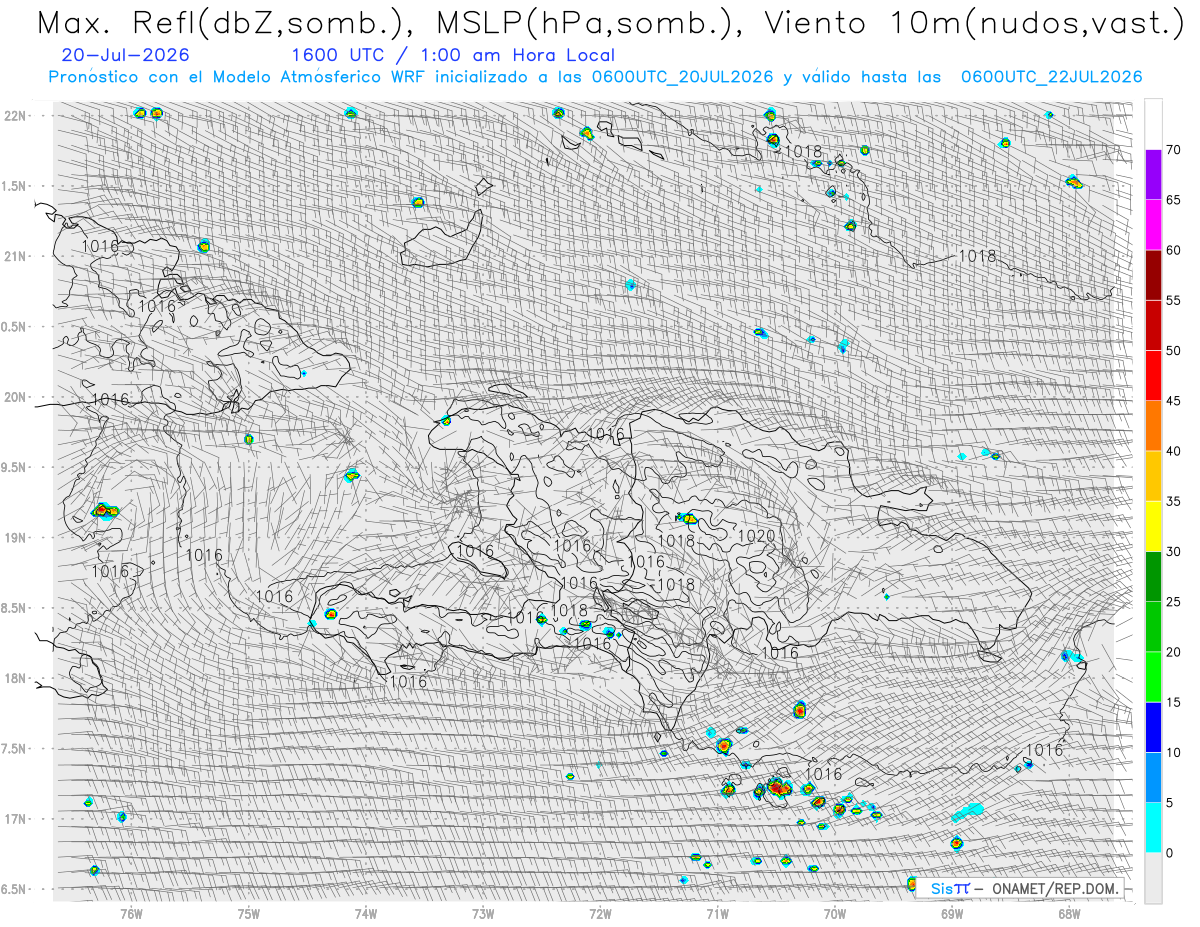Click the color bar value '55'
The image size is (1200, 927).
(1173, 301)
